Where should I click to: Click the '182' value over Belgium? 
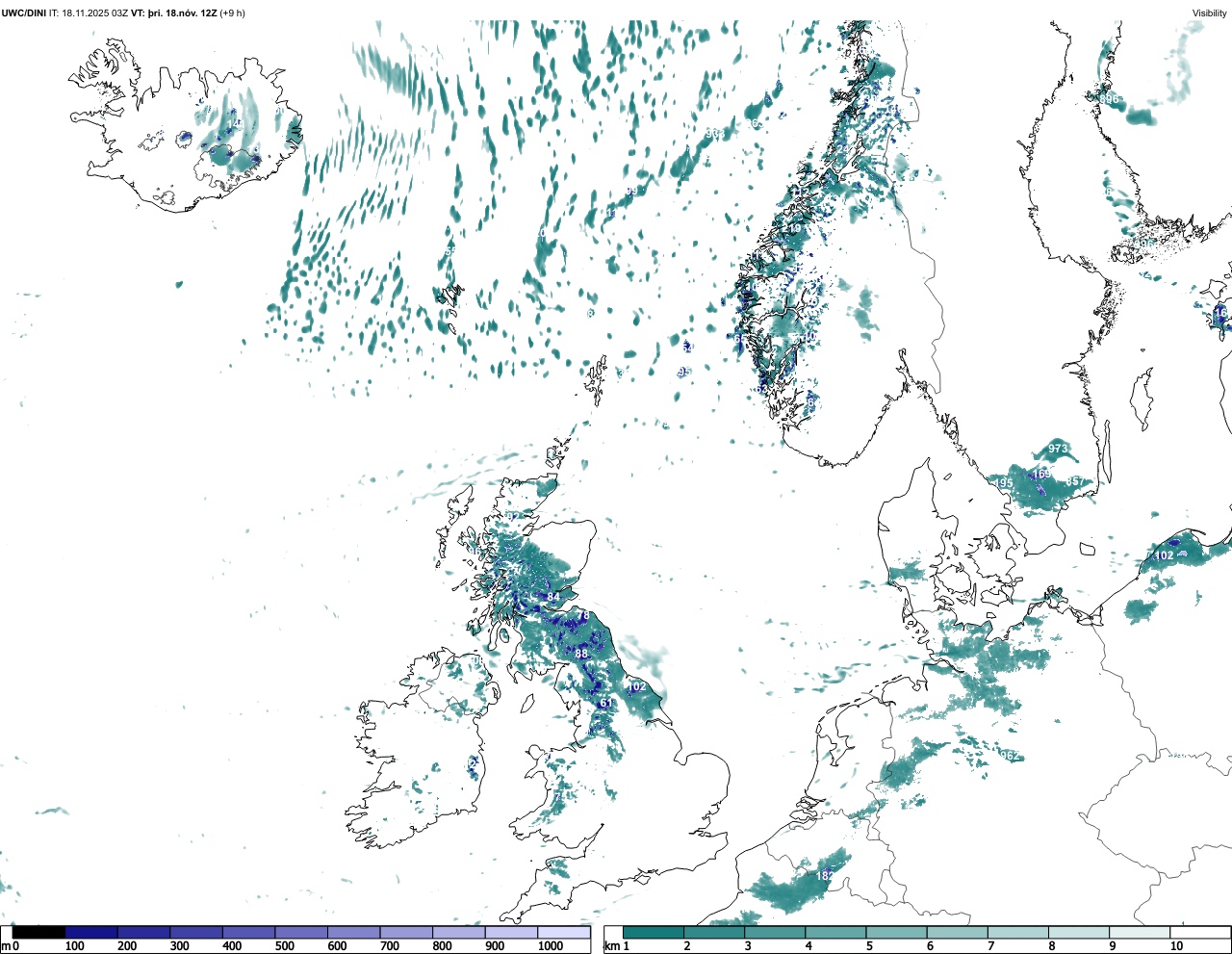pos(825,876)
